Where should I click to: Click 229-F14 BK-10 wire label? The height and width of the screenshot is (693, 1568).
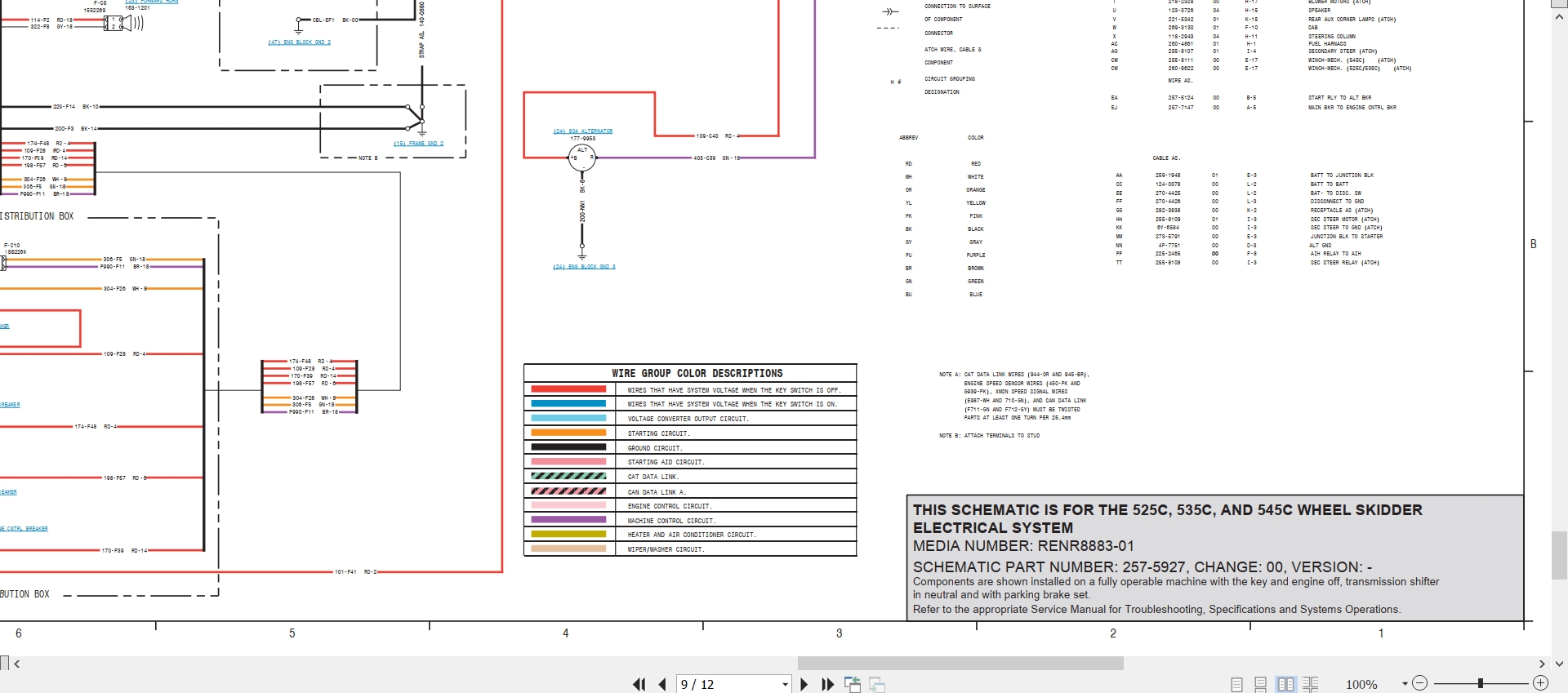pyautogui.click(x=76, y=107)
